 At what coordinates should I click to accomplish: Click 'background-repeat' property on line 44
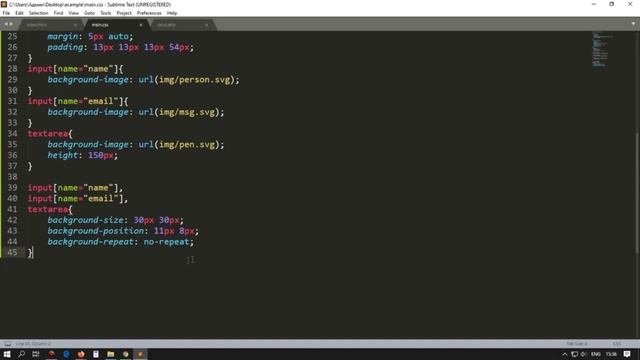pyautogui.click(x=90, y=242)
